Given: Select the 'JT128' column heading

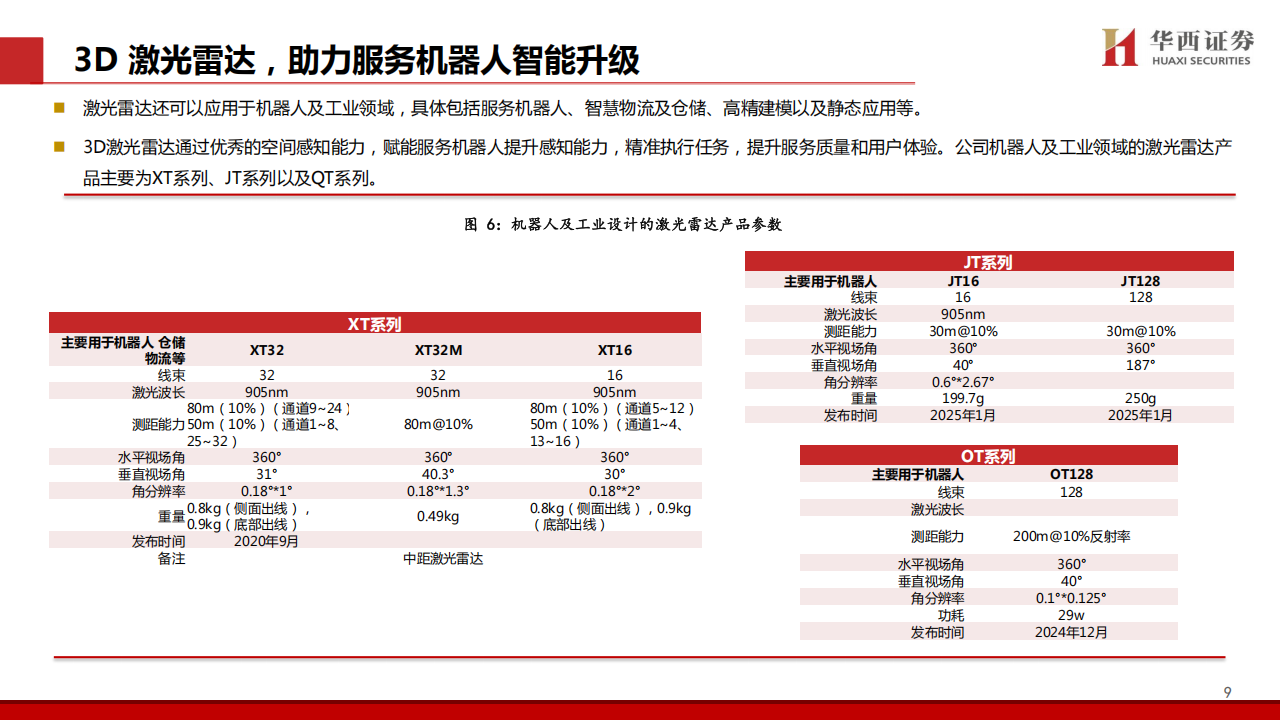Looking at the screenshot, I should point(1141,281).
